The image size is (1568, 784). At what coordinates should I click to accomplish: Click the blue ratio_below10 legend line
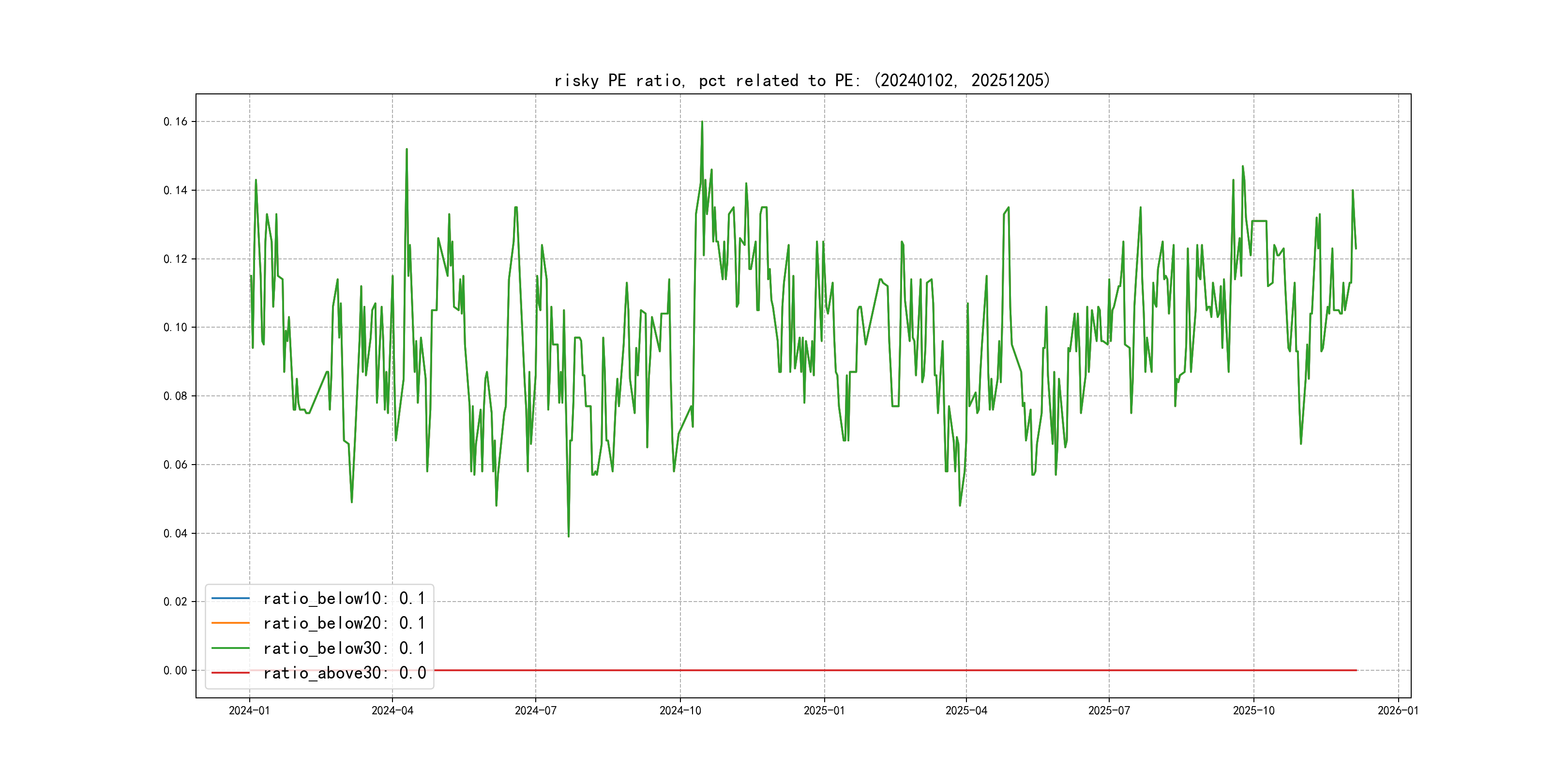point(230,598)
